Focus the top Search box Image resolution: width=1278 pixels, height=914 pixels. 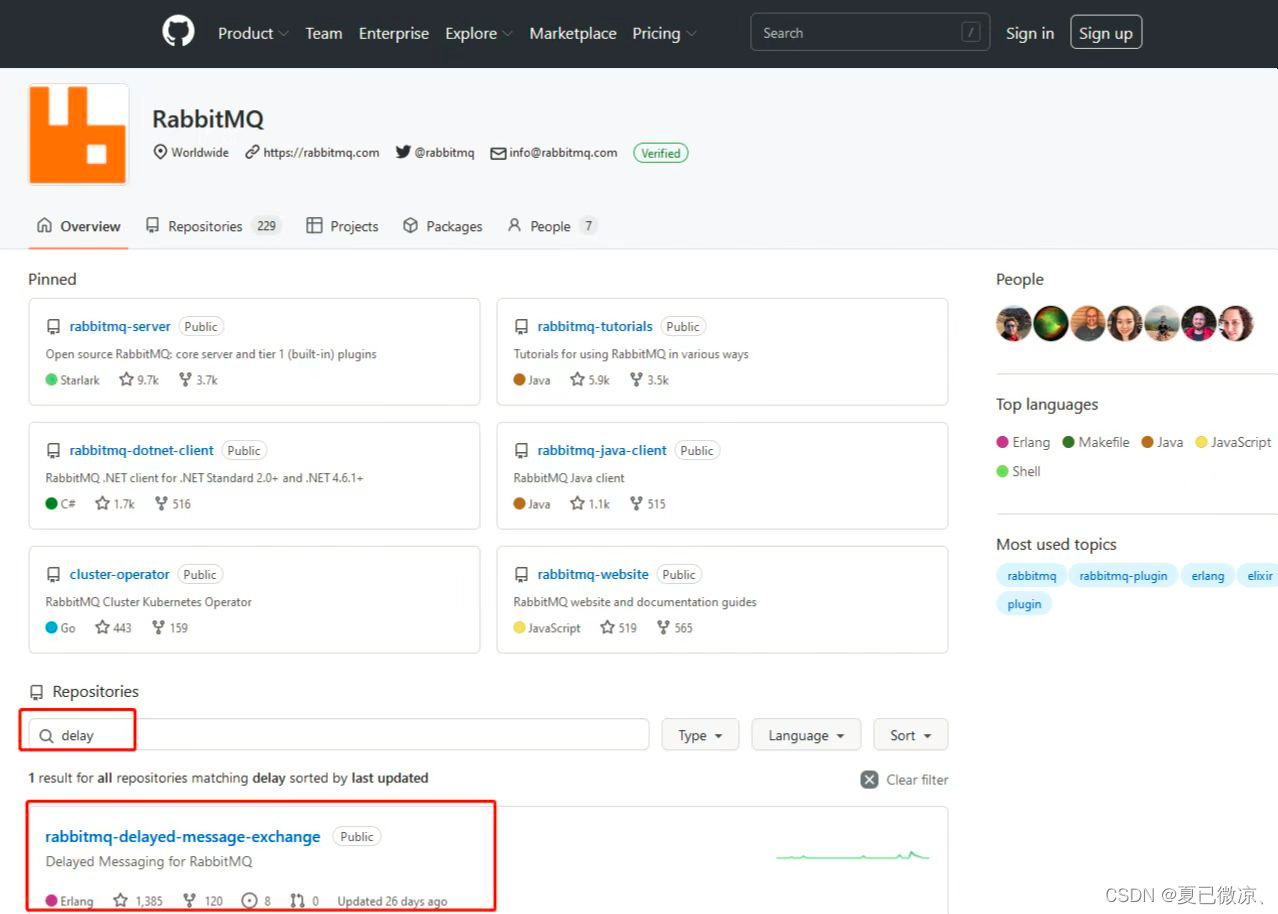point(870,32)
